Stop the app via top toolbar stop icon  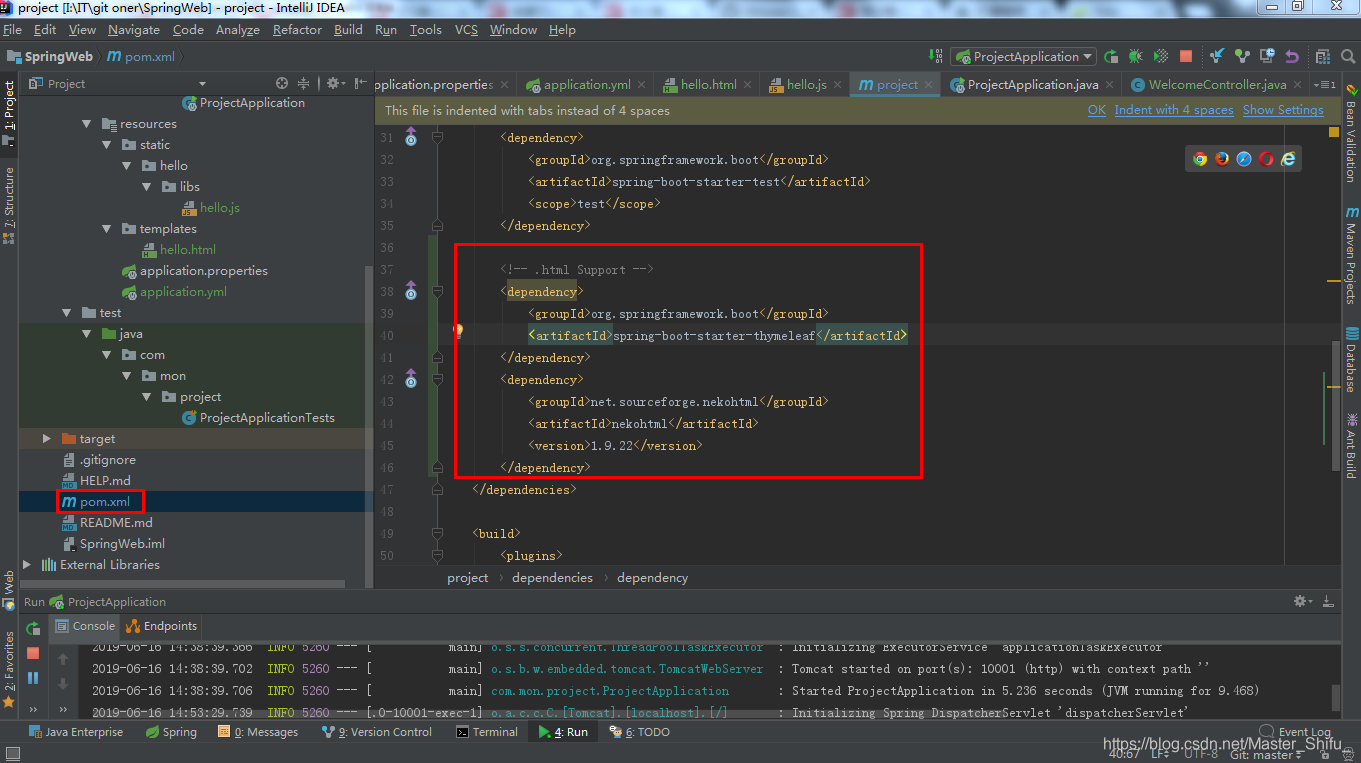click(1186, 57)
